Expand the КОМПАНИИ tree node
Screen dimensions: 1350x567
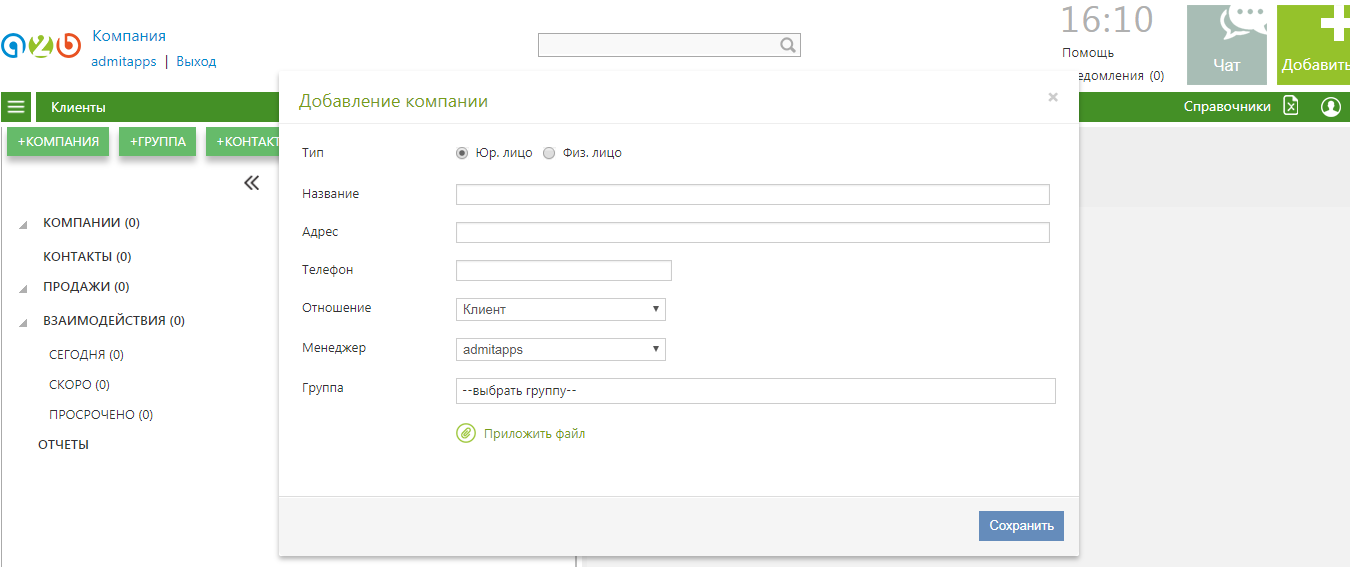[x=23, y=224]
